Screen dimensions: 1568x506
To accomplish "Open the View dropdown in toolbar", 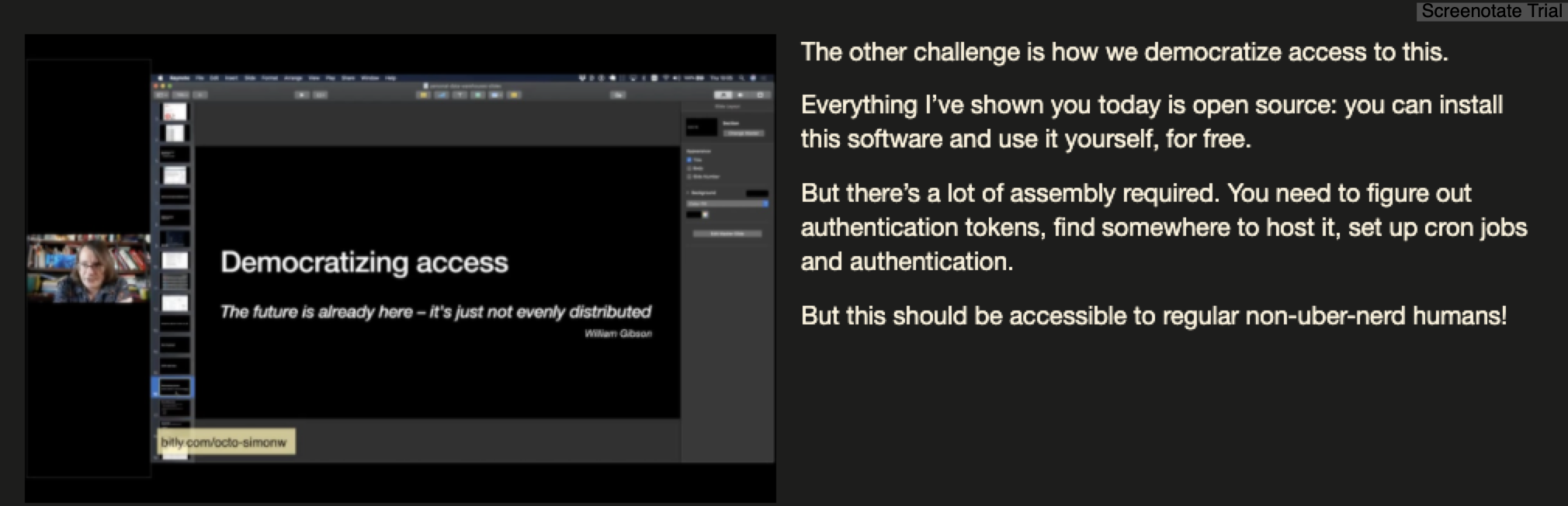I will pos(162,95).
